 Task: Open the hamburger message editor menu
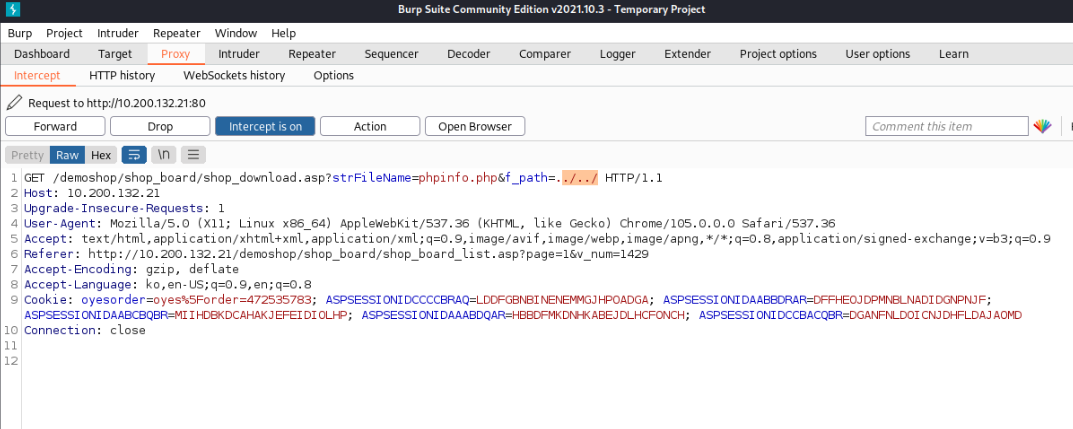tap(194, 155)
